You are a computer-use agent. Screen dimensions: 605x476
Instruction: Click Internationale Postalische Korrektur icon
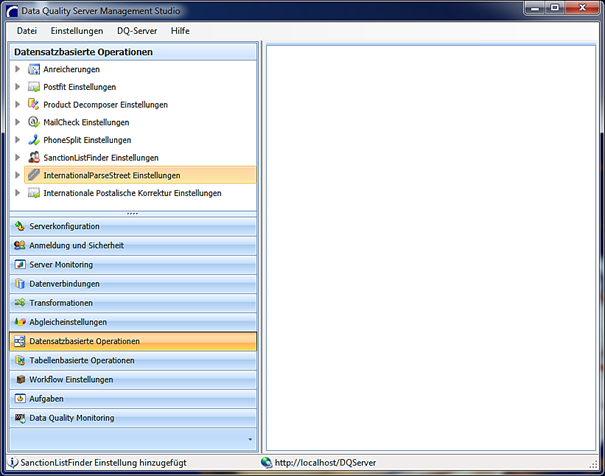34,192
